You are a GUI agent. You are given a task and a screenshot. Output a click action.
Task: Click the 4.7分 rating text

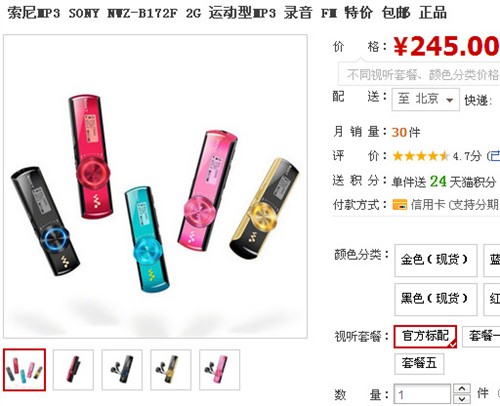point(467,156)
